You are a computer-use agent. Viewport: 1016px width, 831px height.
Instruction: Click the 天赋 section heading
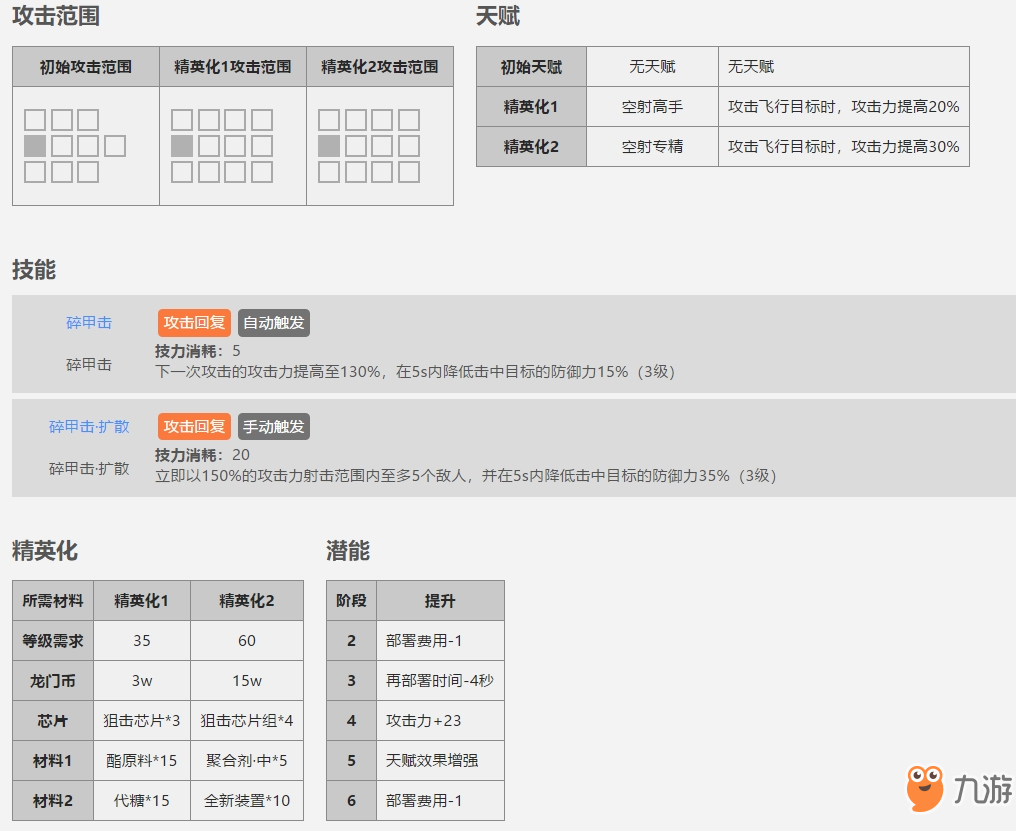click(498, 16)
